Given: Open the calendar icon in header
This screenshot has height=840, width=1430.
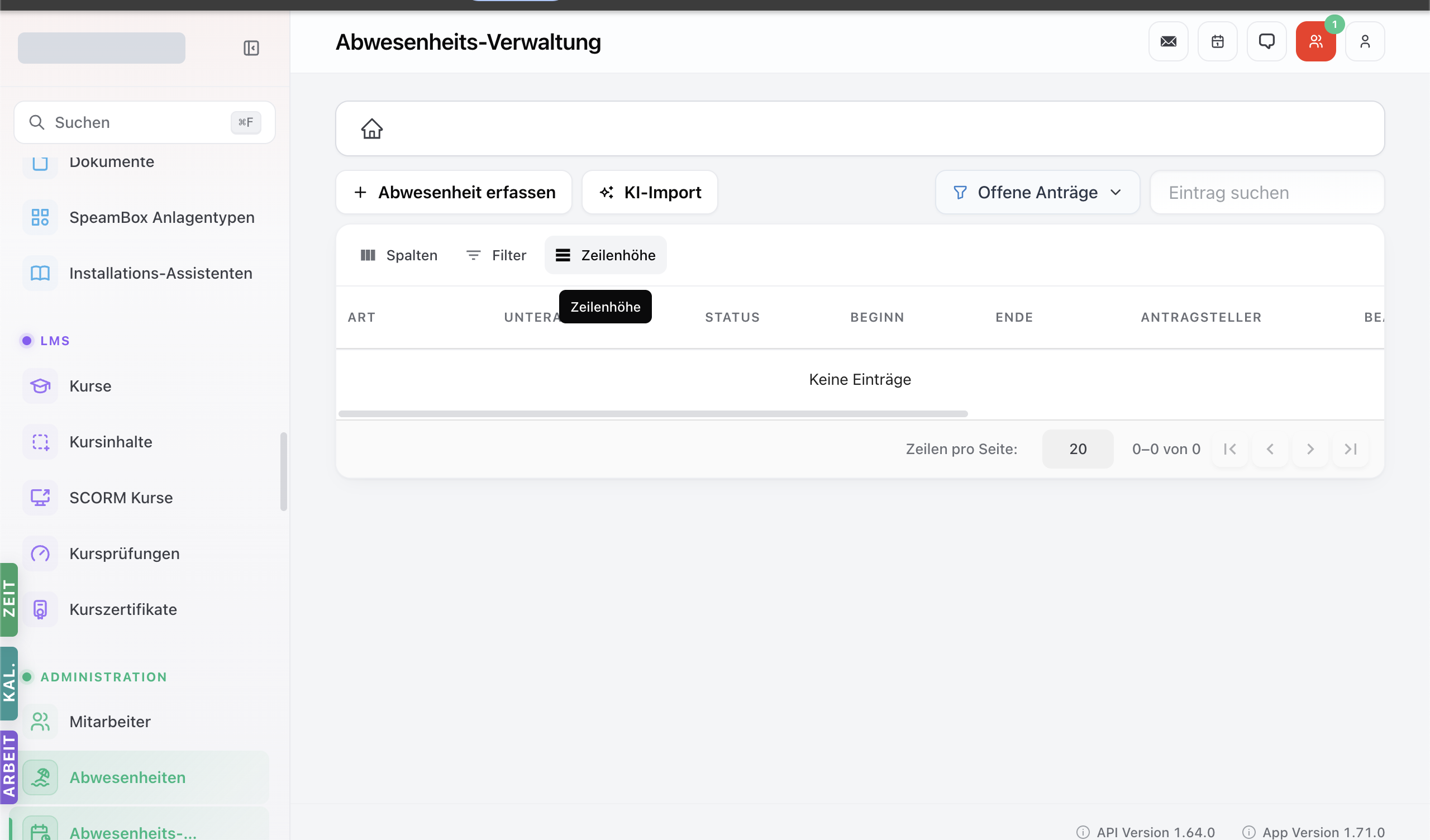Looking at the screenshot, I should pyautogui.click(x=1218, y=41).
